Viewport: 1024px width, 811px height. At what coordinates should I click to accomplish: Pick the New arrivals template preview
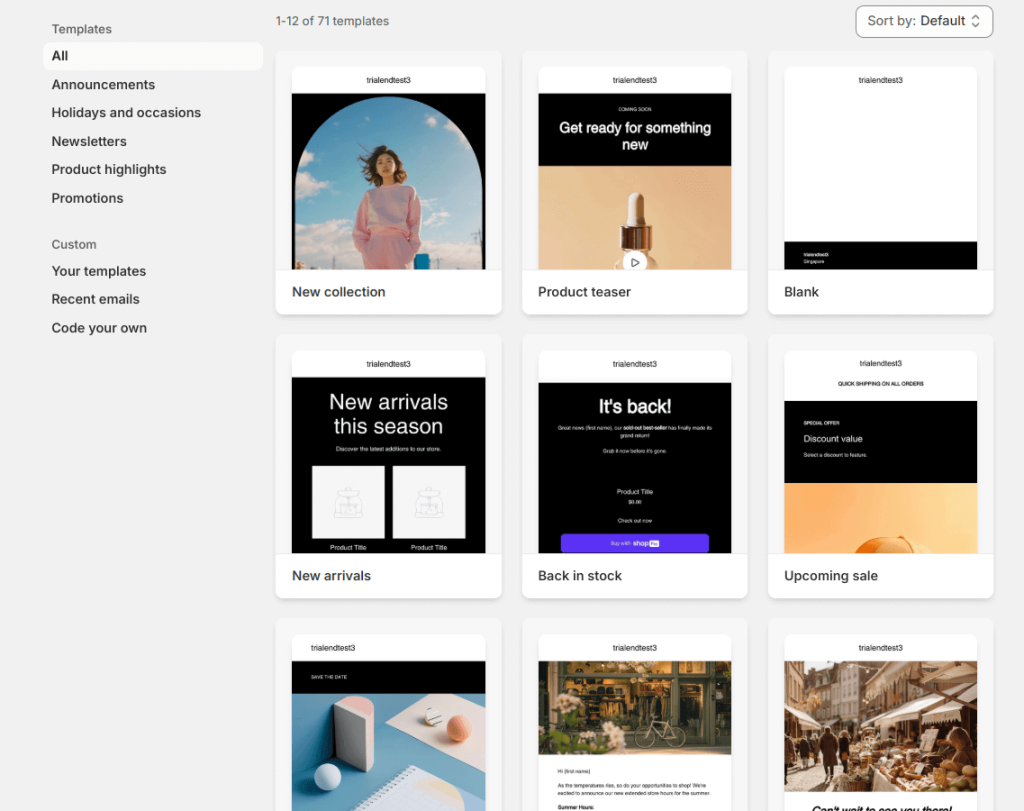389,452
